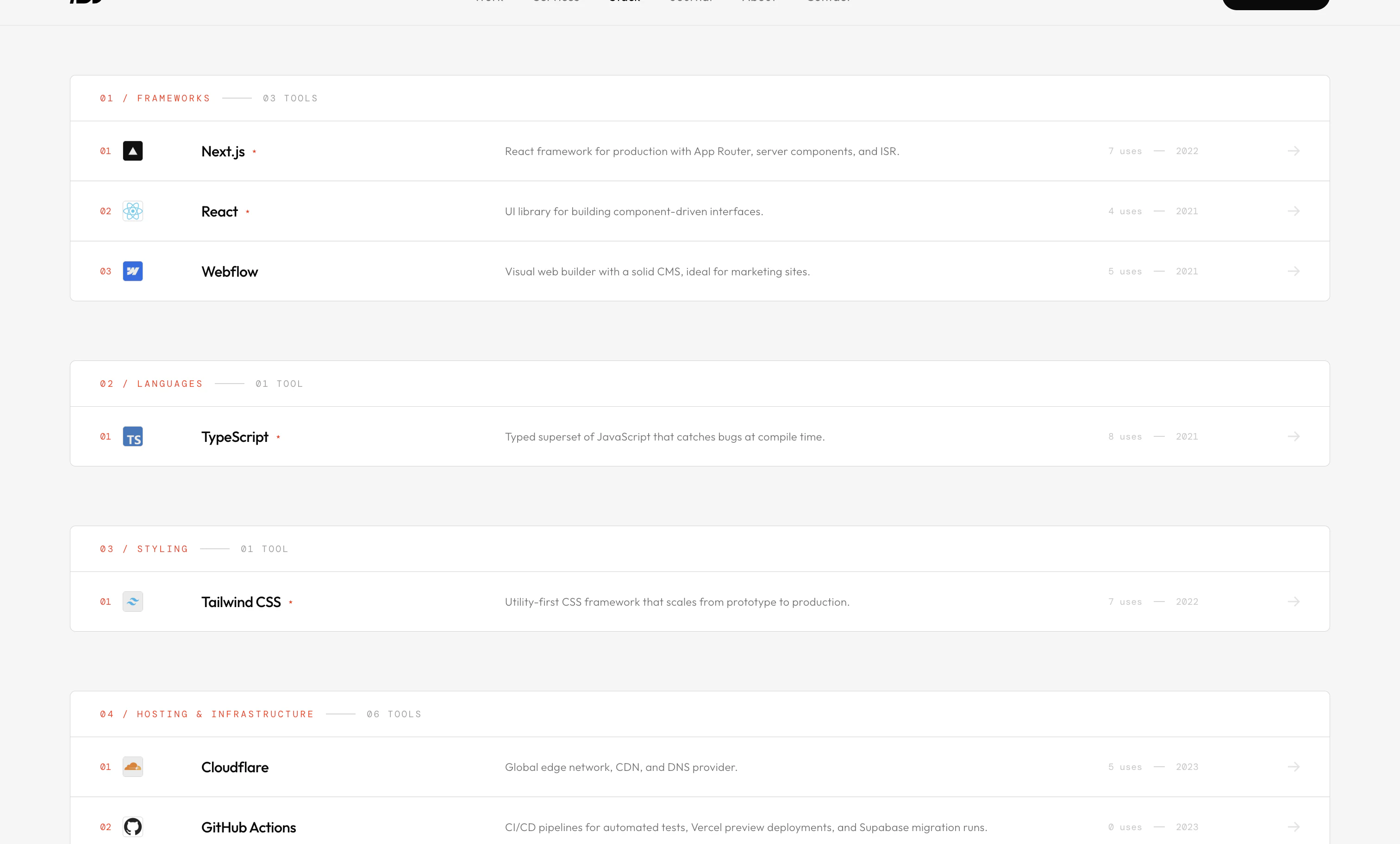The image size is (1400, 844).
Task: Click the GitHub octocat logo icon
Action: click(132, 827)
